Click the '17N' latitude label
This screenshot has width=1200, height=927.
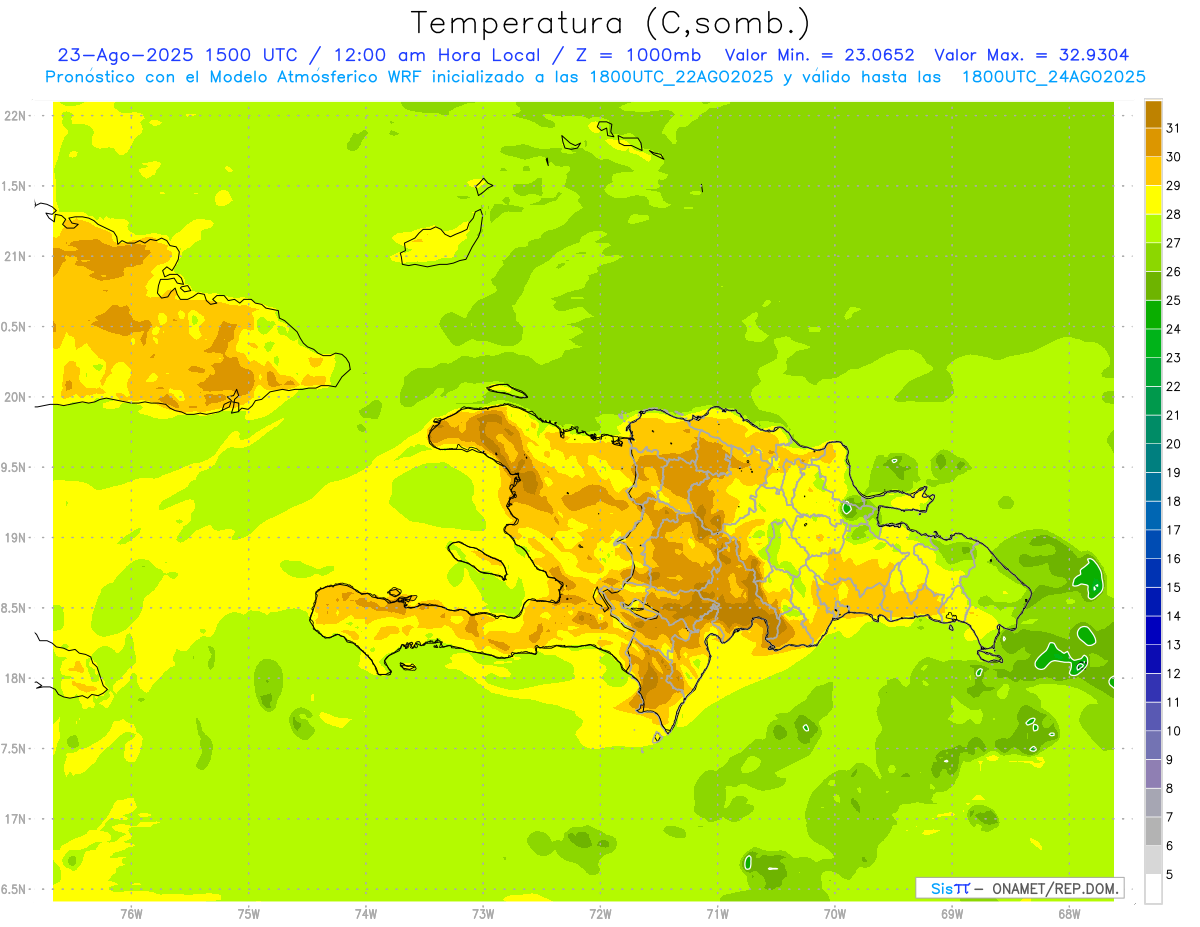(x=15, y=820)
